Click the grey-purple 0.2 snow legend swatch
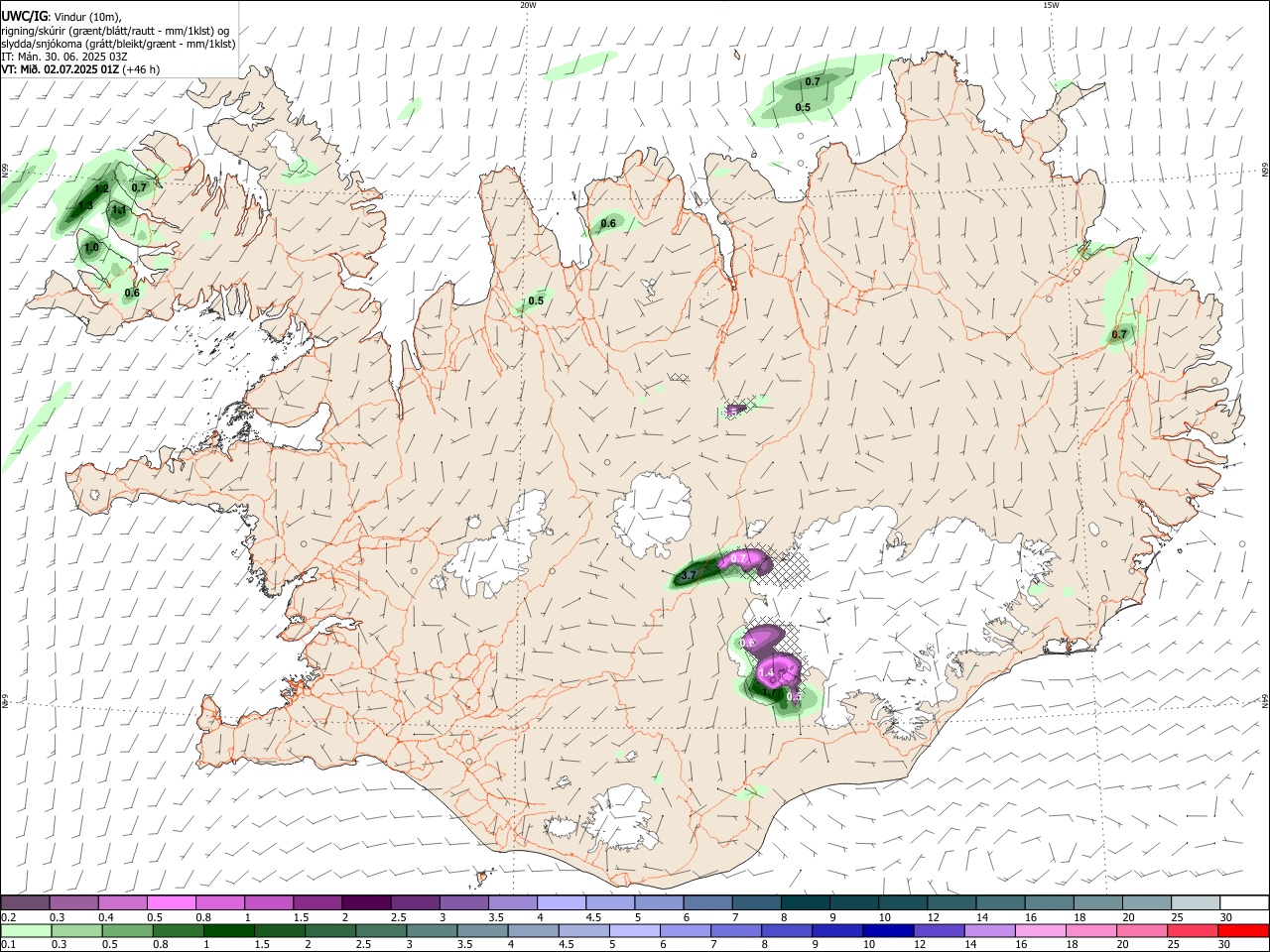 (x=25, y=903)
